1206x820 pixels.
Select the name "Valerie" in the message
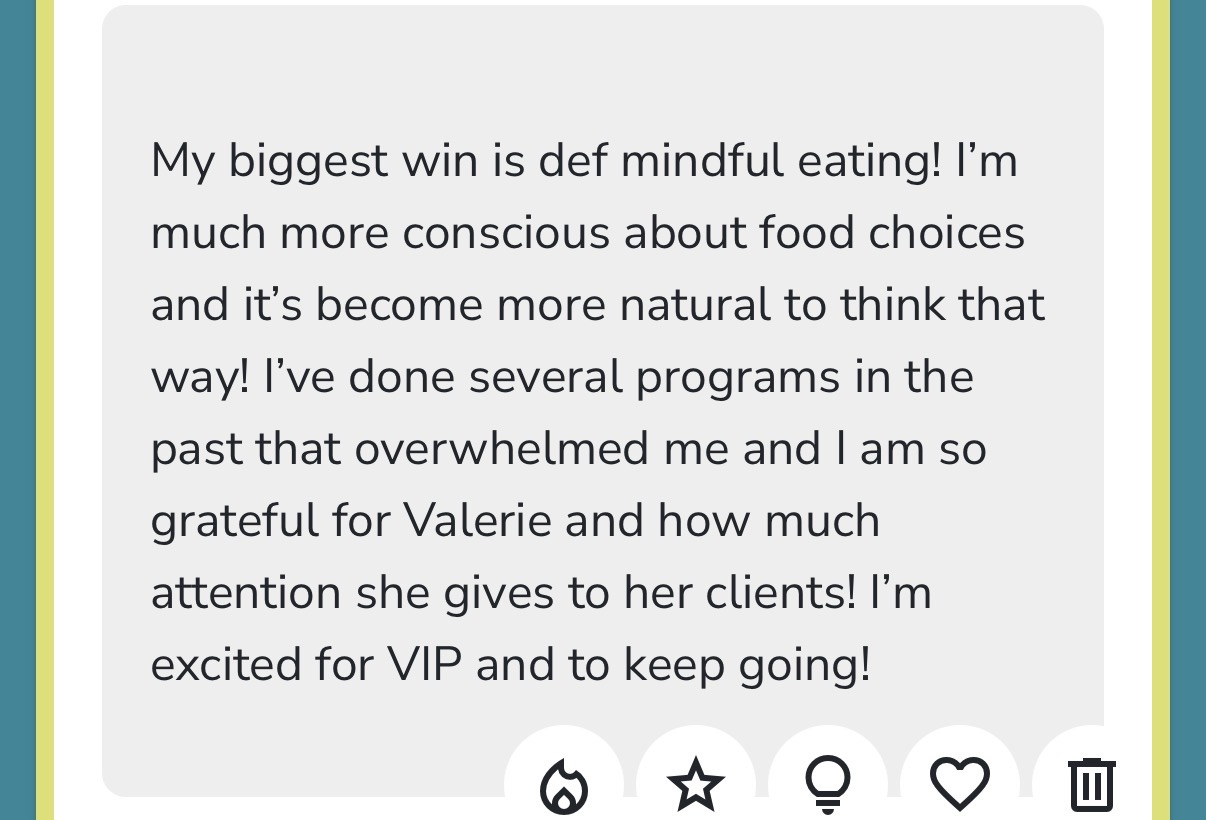click(x=479, y=521)
